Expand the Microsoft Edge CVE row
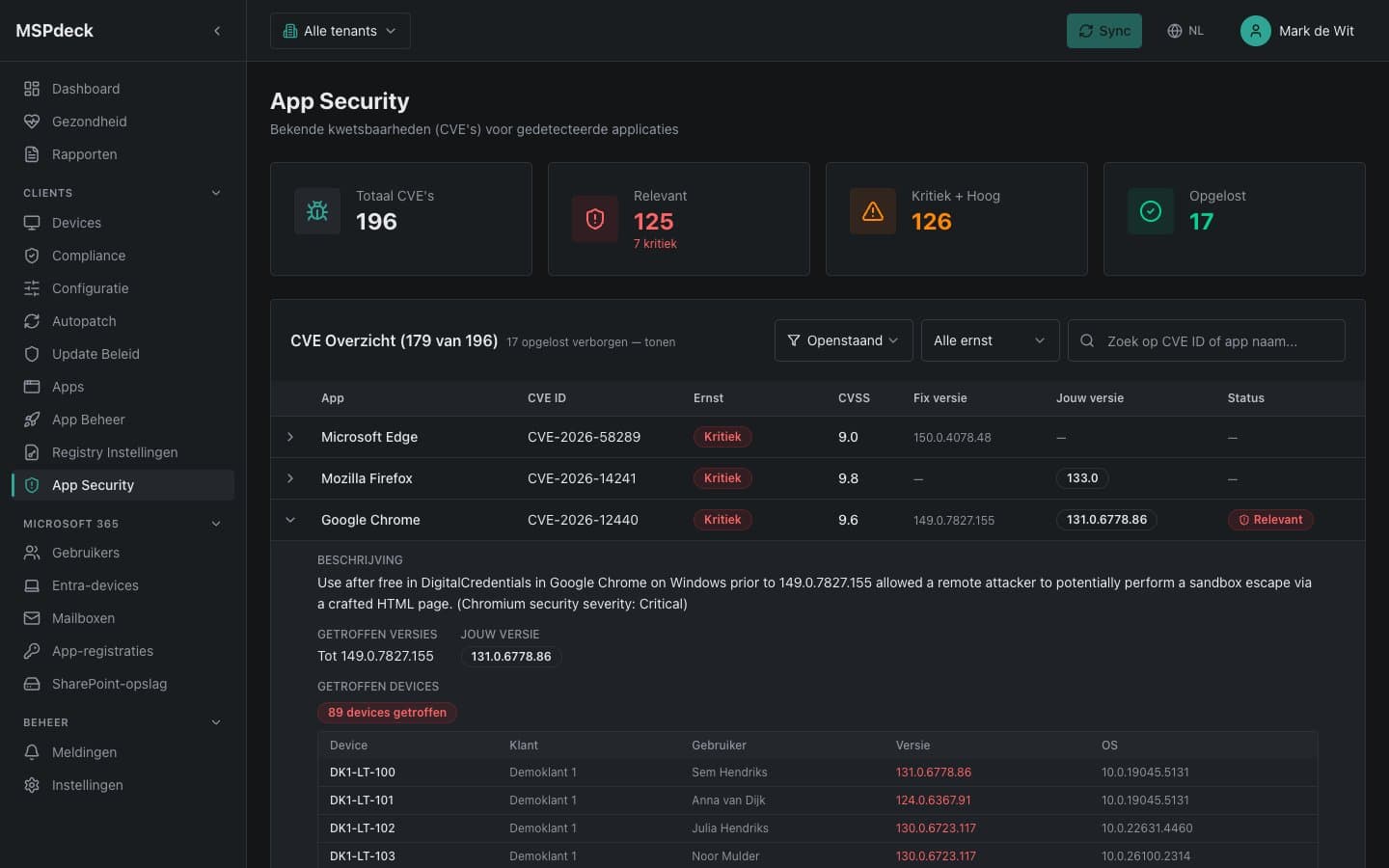This screenshot has height=868, width=1389. pos(290,437)
